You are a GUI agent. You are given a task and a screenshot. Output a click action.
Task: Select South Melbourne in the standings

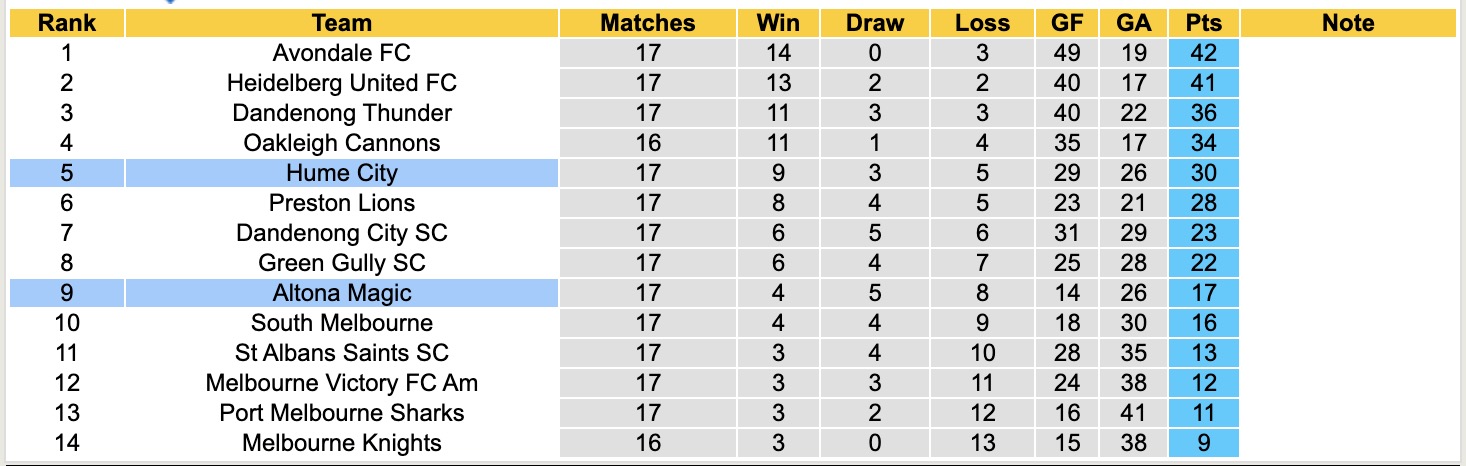click(341, 323)
